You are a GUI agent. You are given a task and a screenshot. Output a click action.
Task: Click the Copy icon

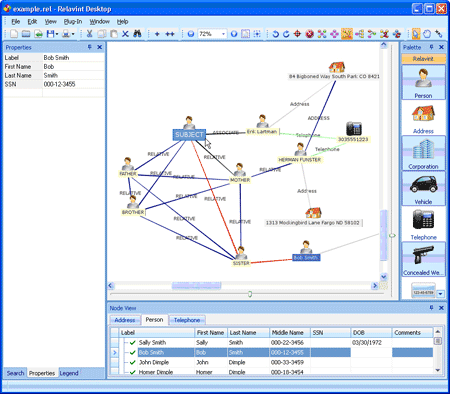[x=102, y=34]
